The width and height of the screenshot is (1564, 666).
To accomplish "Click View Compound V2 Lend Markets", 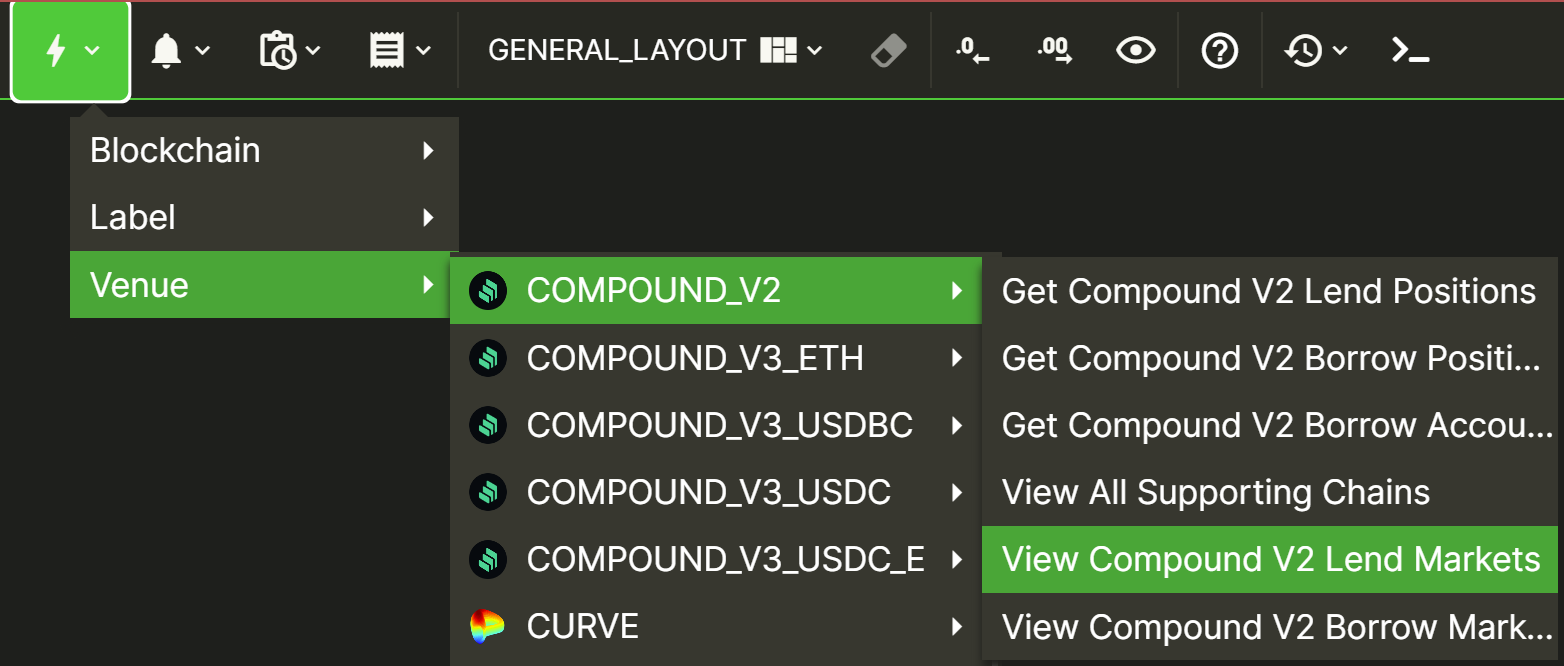I will point(1270,559).
